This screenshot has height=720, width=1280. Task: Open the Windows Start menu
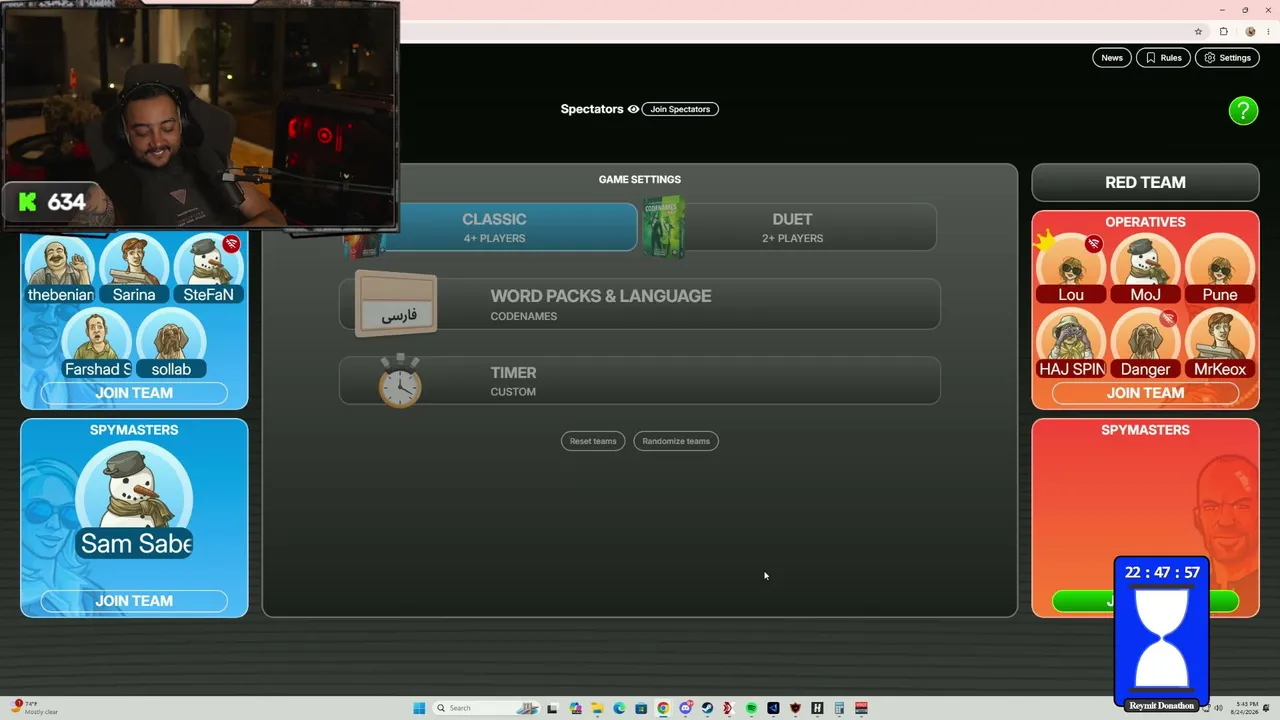419,708
